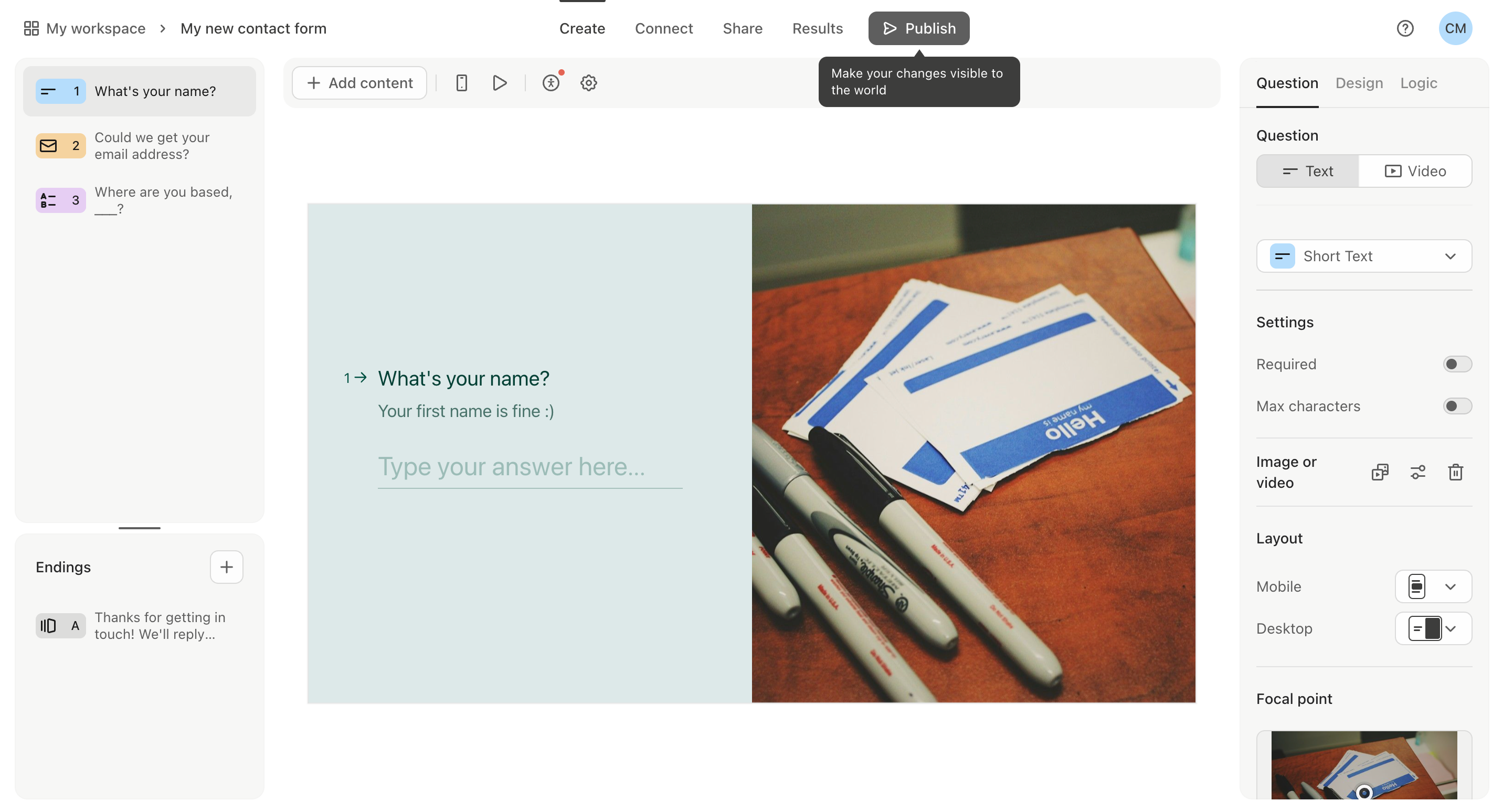Edit the question title in canvas
Image resolution: width=1503 pixels, height=812 pixels.
click(463, 379)
